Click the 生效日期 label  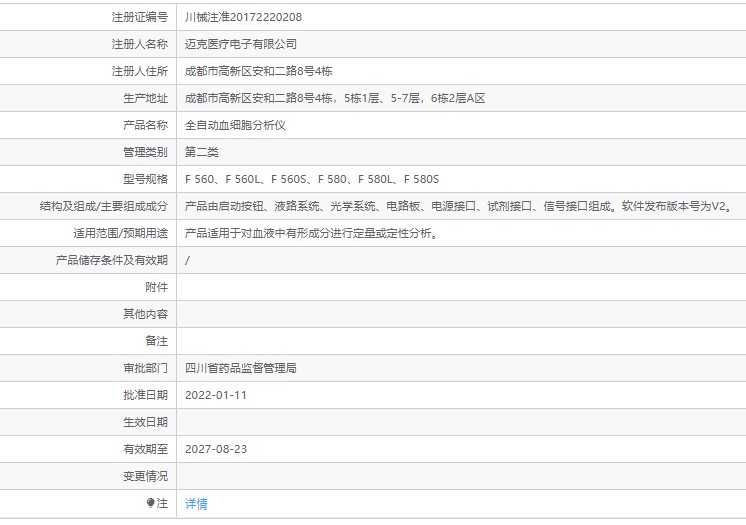[x=146, y=422]
